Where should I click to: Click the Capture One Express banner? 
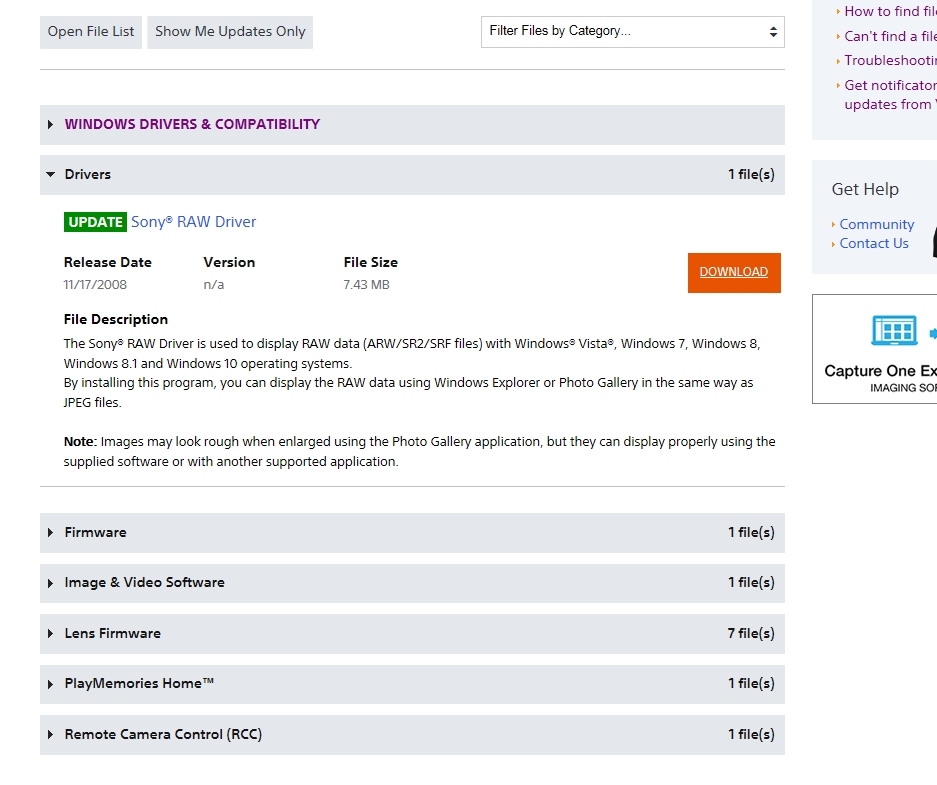(x=874, y=349)
